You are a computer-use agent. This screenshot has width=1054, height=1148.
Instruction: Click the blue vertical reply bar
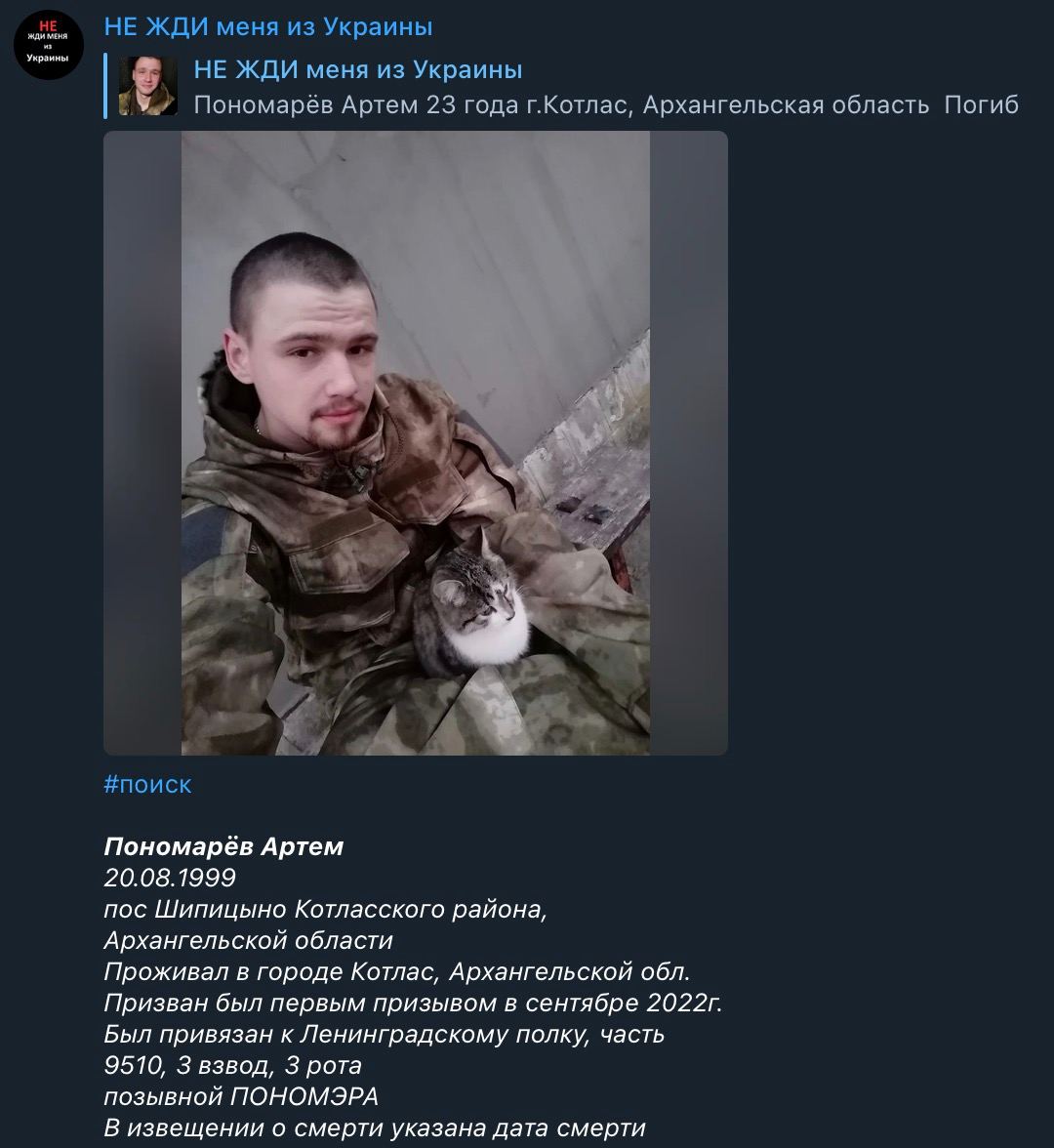tap(106, 86)
